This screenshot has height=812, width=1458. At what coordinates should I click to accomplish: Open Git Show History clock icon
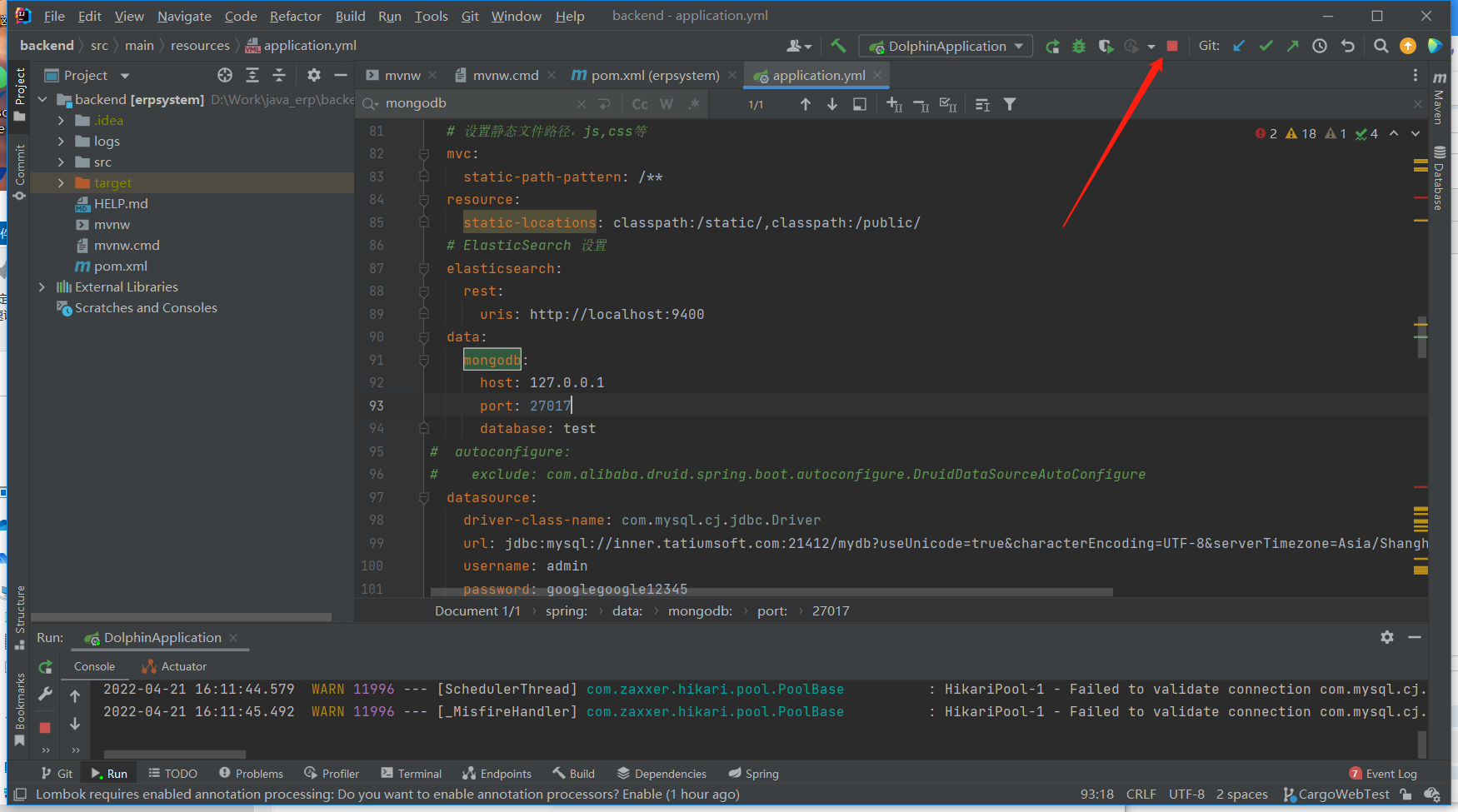(1320, 47)
